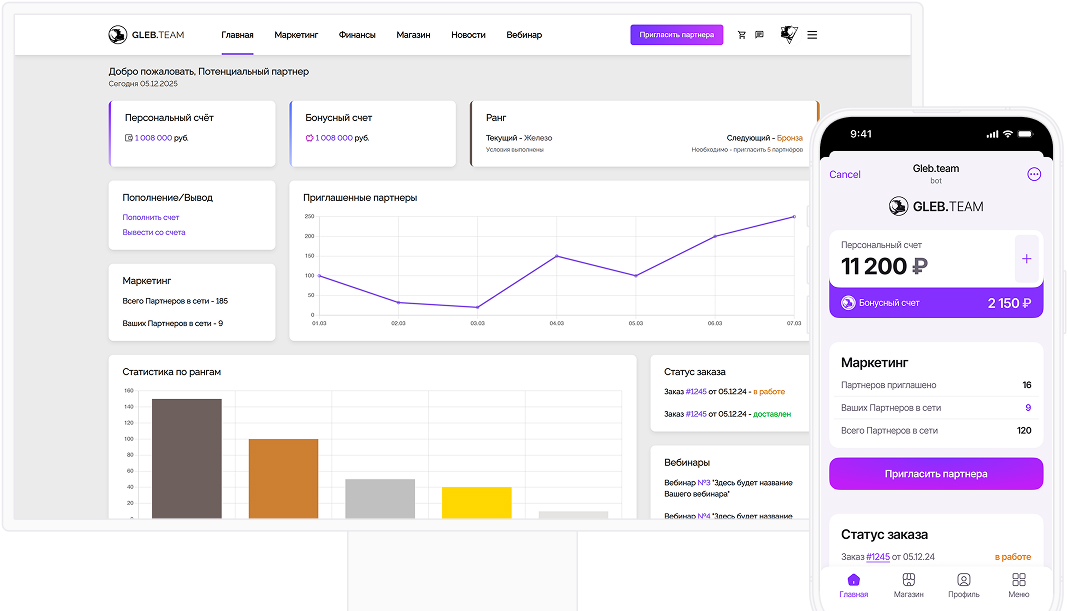The image size is (1067, 611).
Task: Click the GLEB.TEAM logo in desktop header
Action: (x=146, y=35)
